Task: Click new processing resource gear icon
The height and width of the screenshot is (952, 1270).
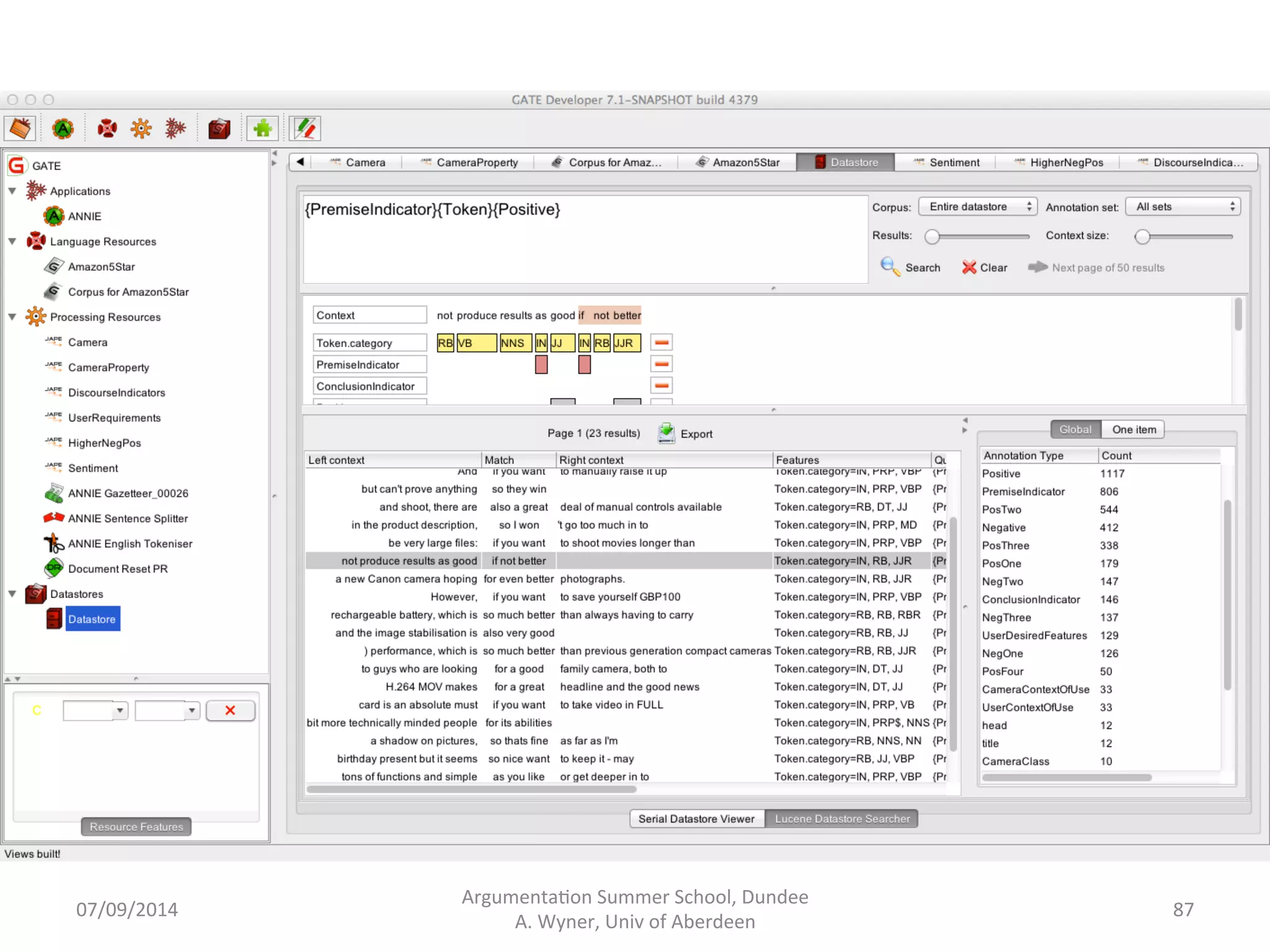Action: click(x=141, y=129)
